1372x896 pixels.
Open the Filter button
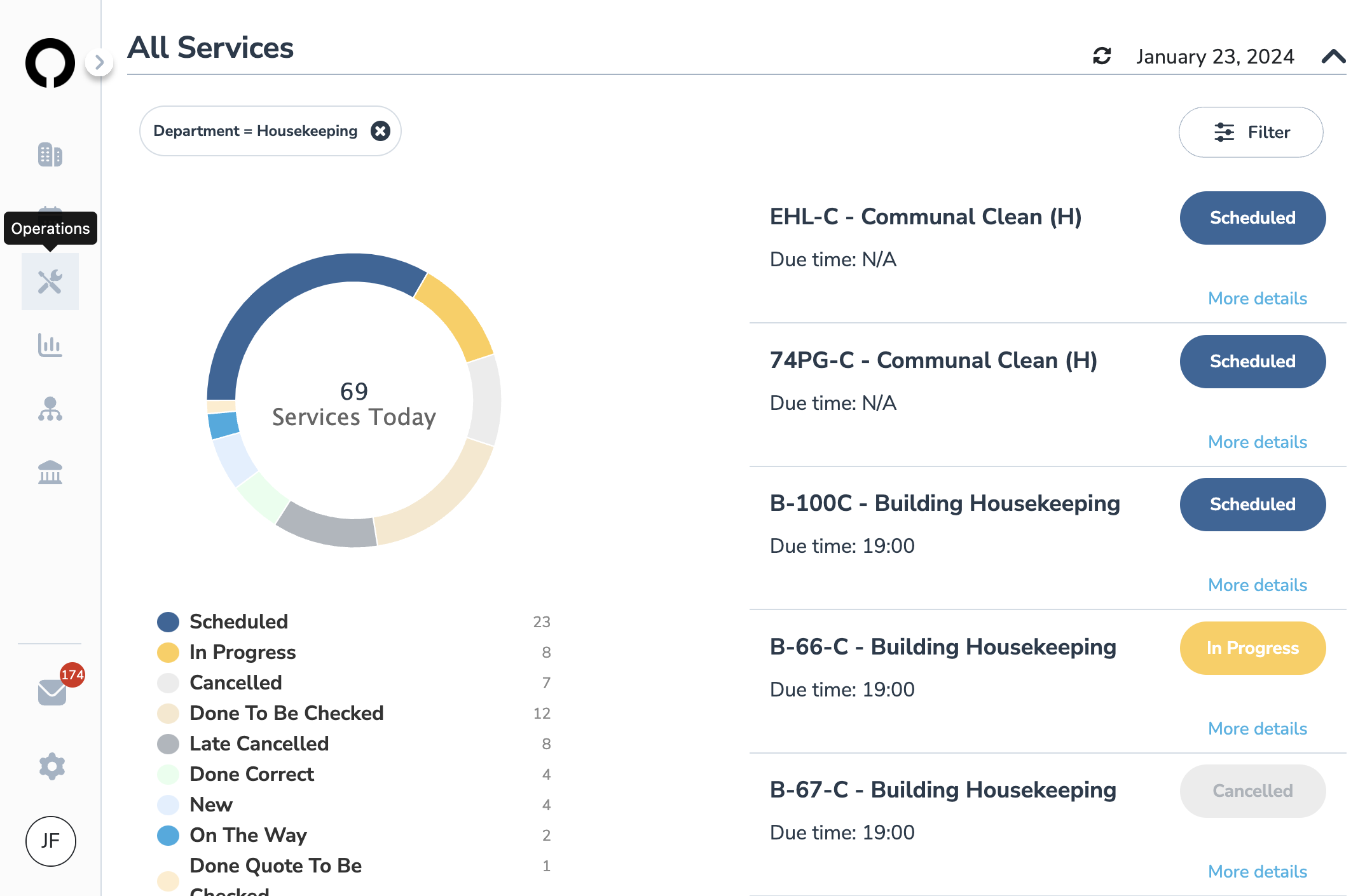(x=1251, y=132)
